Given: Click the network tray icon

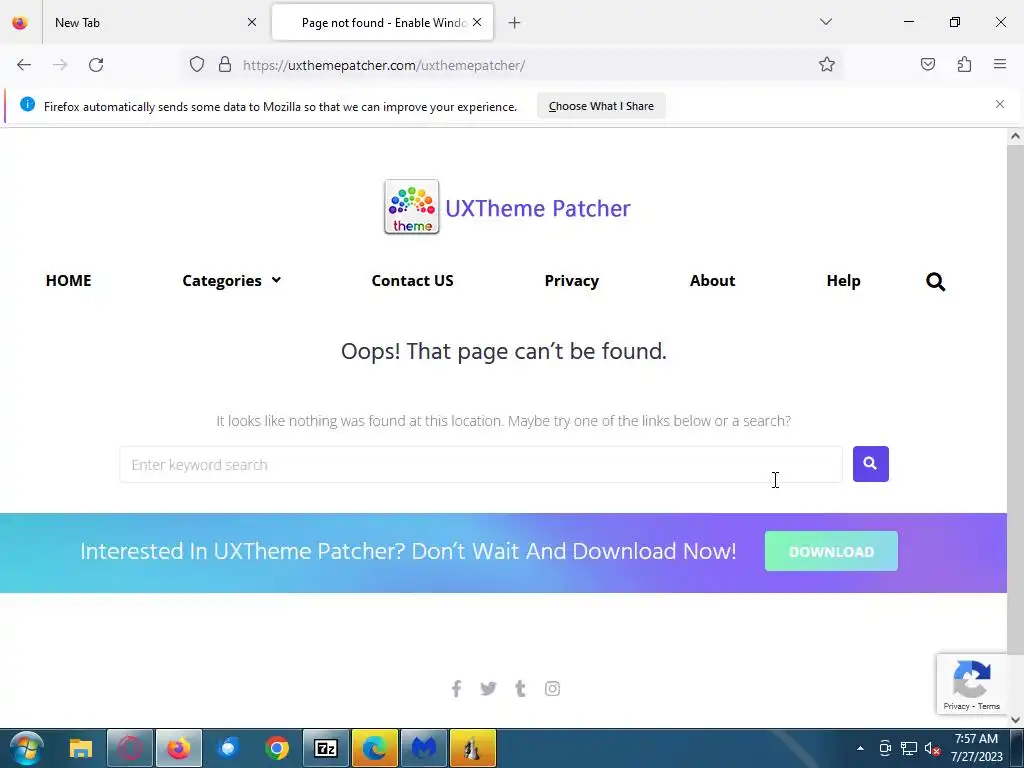Looking at the screenshot, I should click(909, 749).
